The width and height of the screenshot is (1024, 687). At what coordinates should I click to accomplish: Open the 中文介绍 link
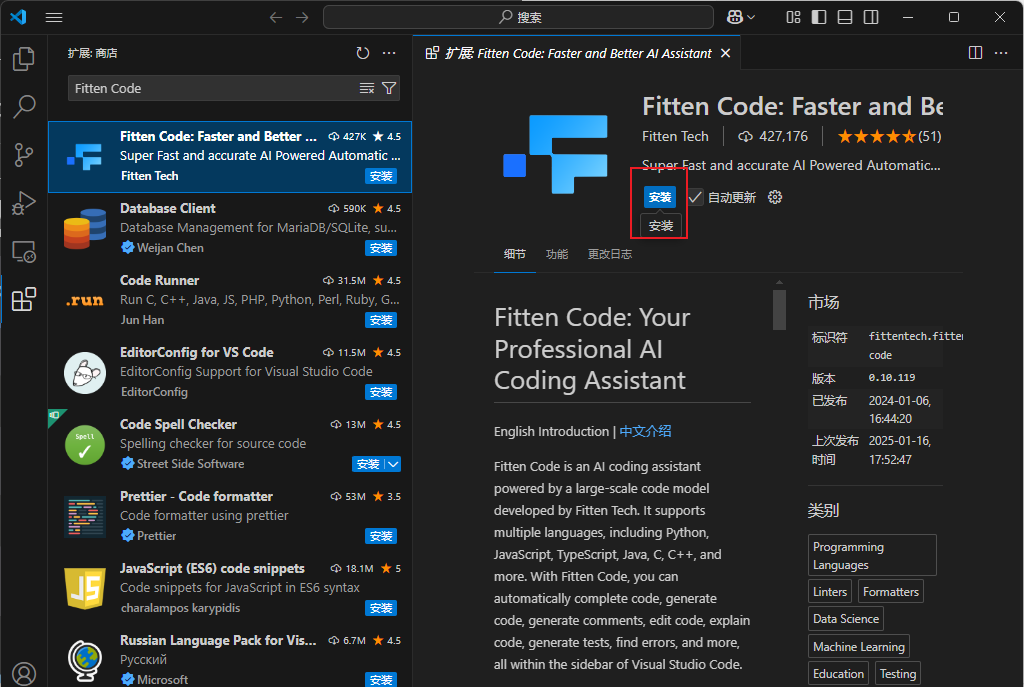tap(645, 432)
